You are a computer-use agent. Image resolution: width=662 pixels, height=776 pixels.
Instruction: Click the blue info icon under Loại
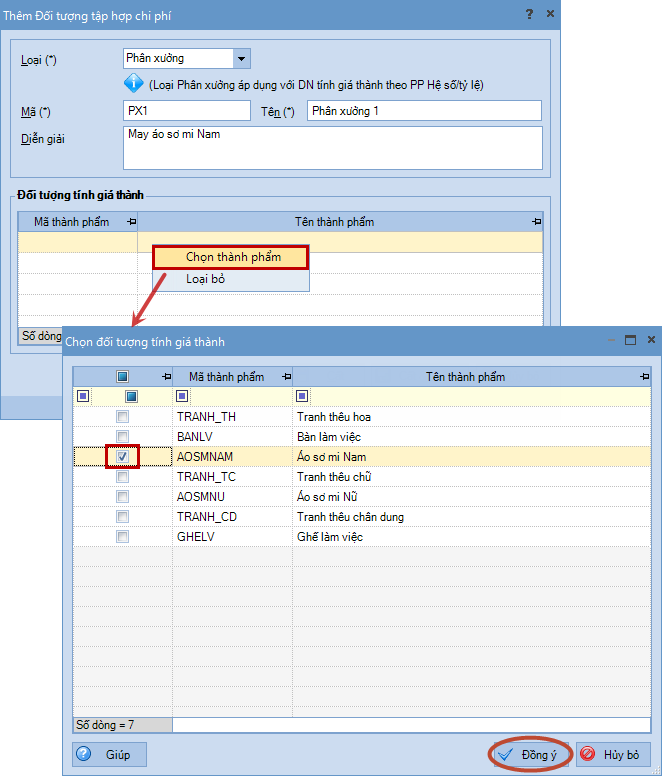(135, 84)
